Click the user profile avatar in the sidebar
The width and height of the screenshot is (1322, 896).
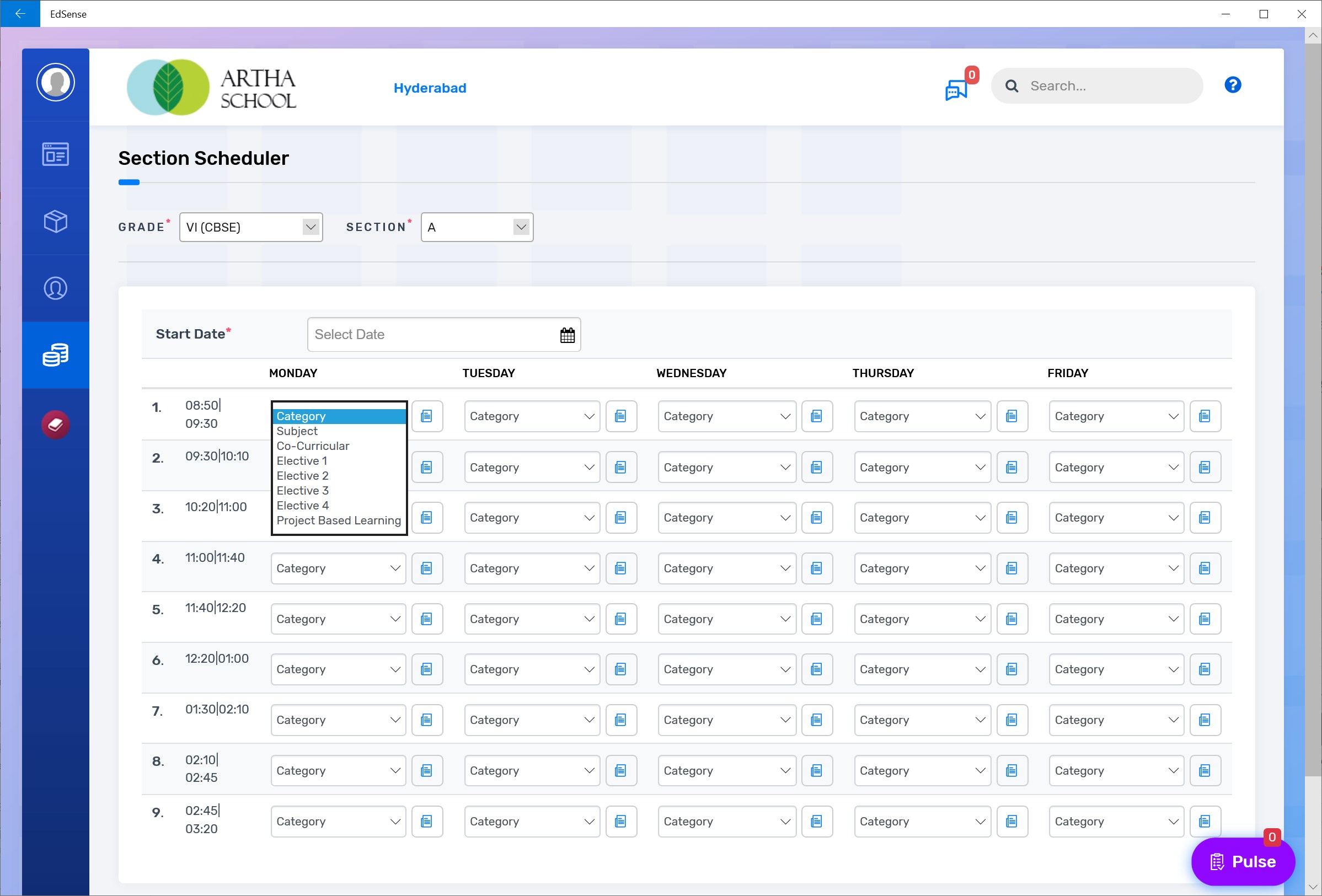coord(55,83)
